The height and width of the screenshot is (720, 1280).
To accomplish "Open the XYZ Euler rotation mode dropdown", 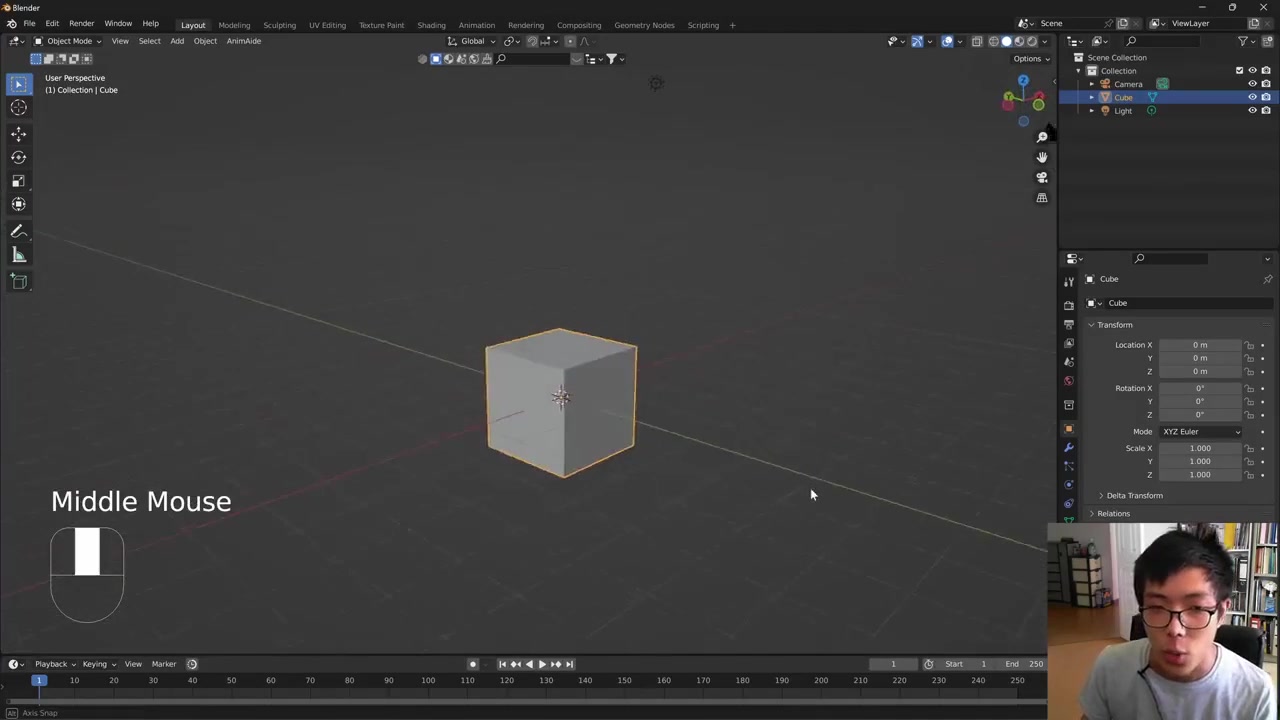I will click(1200, 432).
